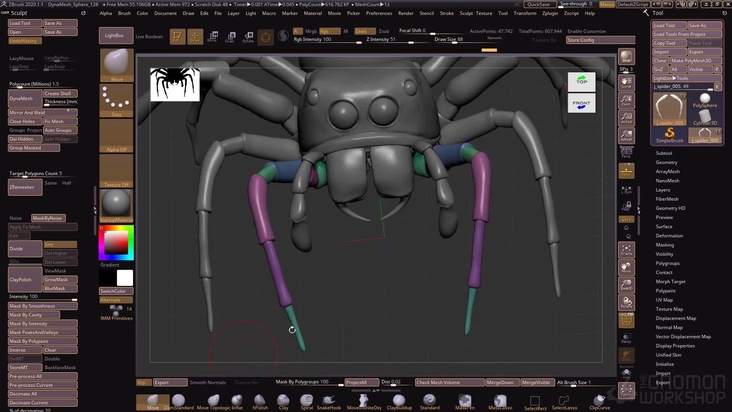This screenshot has width=732, height=412.
Task: Pick the SelectLasso brush
Action: tap(564, 402)
